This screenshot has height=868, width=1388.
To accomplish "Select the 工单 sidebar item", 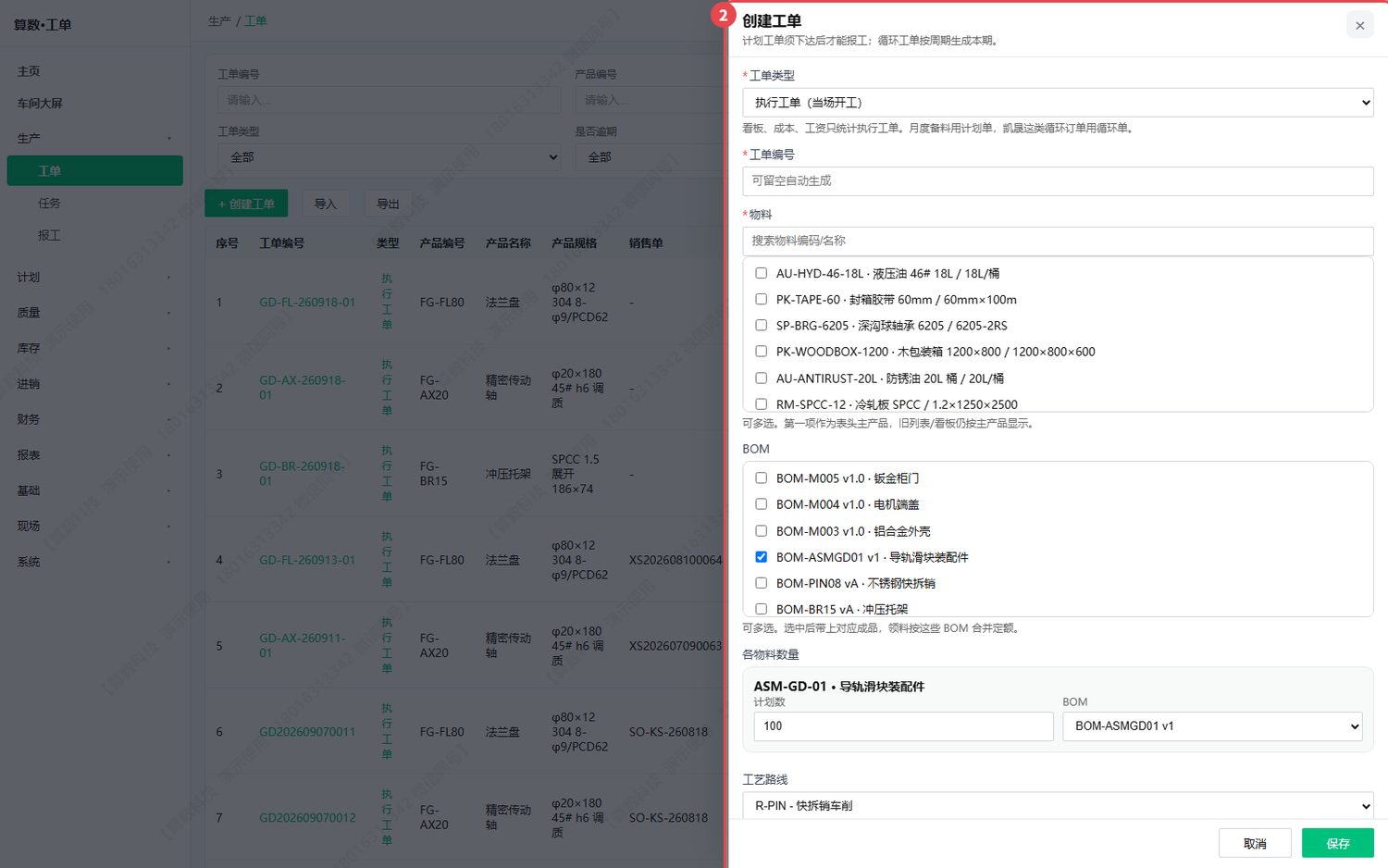I will click(94, 171).
